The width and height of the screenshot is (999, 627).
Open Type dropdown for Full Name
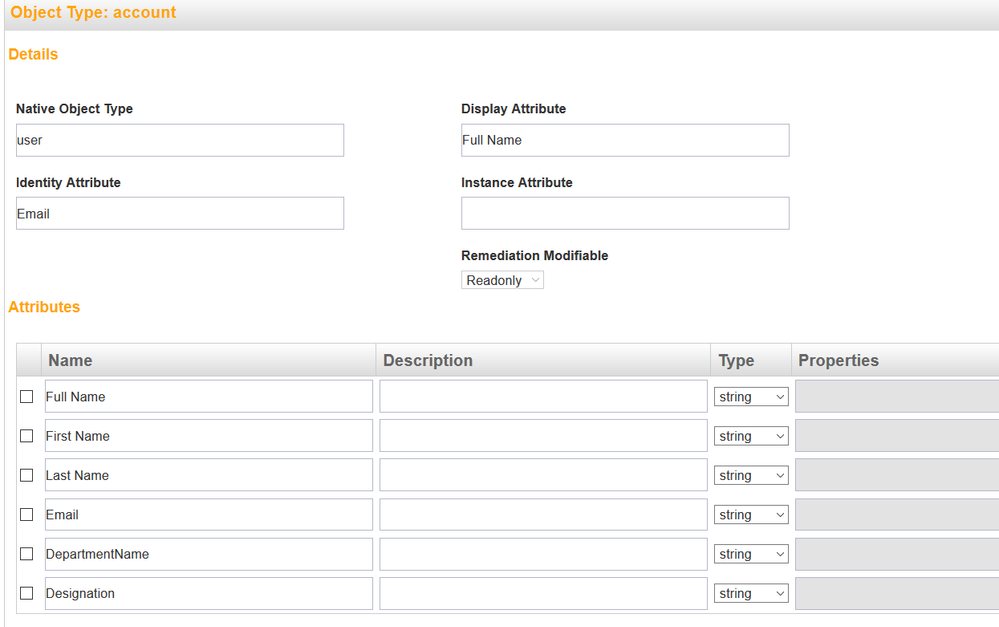[x=751, y=397]
